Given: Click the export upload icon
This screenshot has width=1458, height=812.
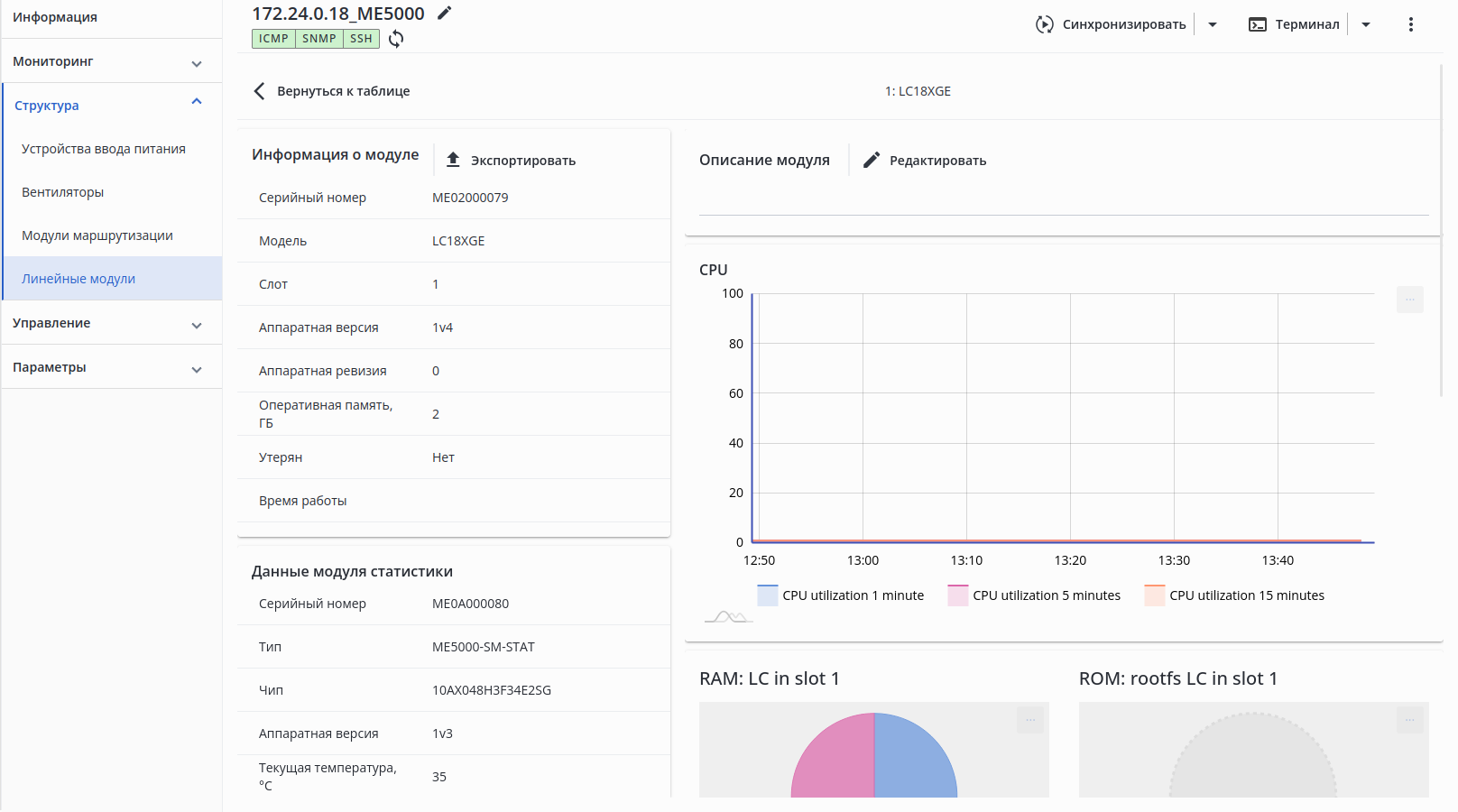Looking at the screenshot, I should point(453,160).
